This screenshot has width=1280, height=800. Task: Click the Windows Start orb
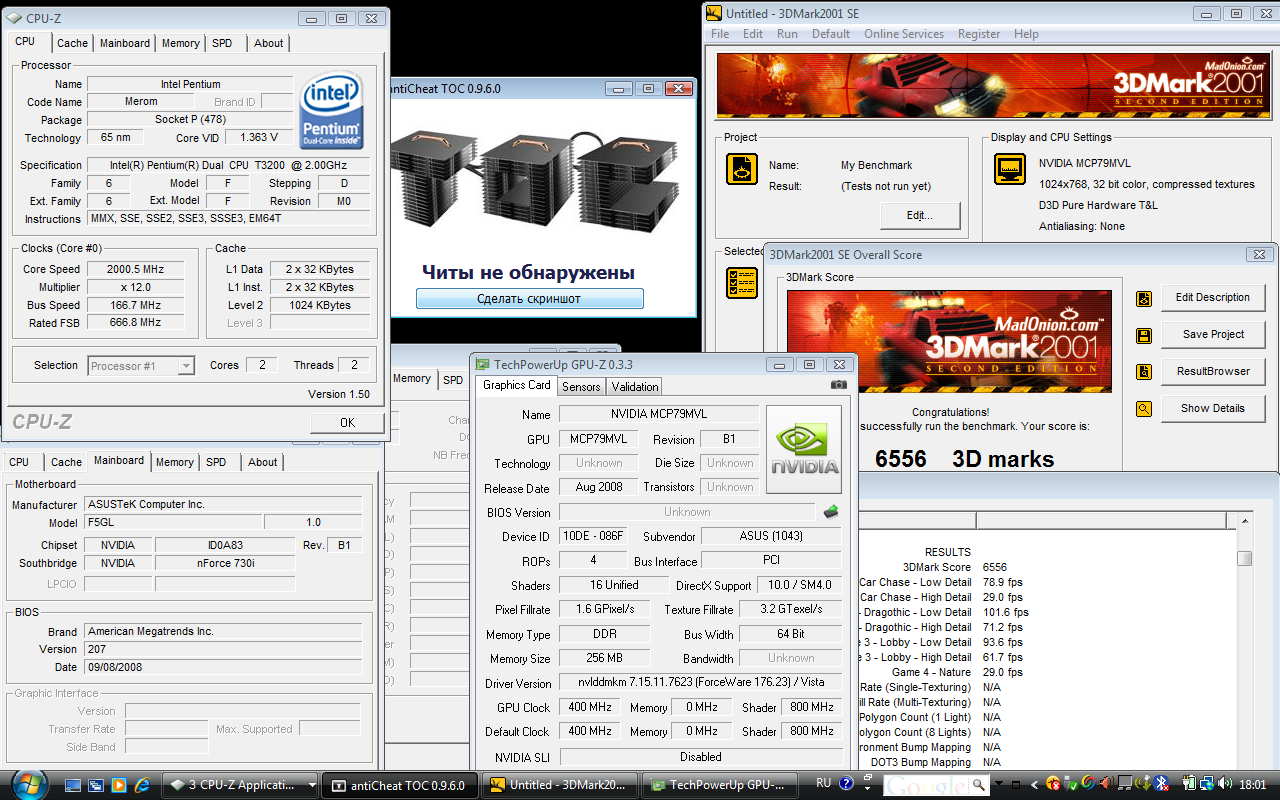[x=28, y=783]
